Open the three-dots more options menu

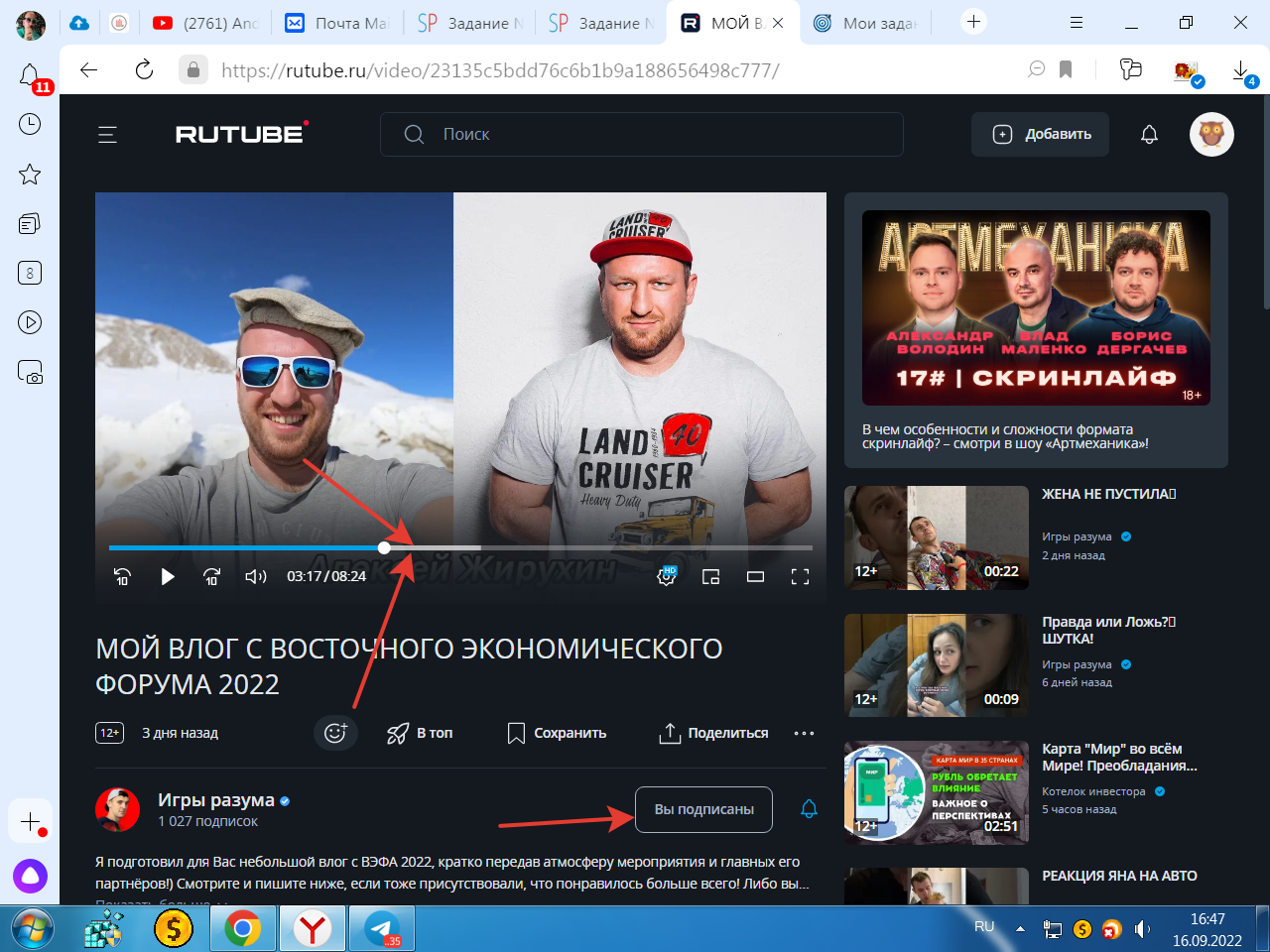tap(804, 733)
